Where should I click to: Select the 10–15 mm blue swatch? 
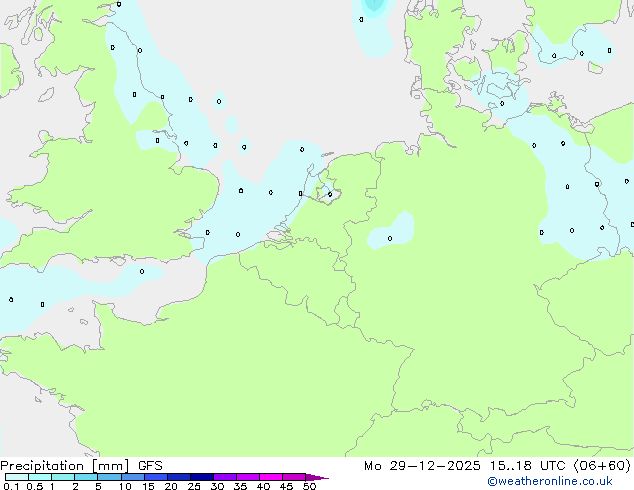coord(133,477)
